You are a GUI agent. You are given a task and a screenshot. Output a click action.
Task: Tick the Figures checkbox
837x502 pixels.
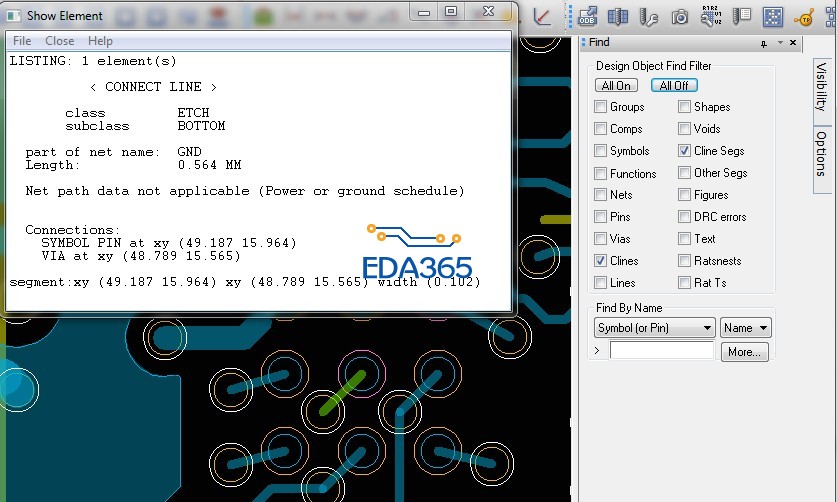(x=684, y=194)
